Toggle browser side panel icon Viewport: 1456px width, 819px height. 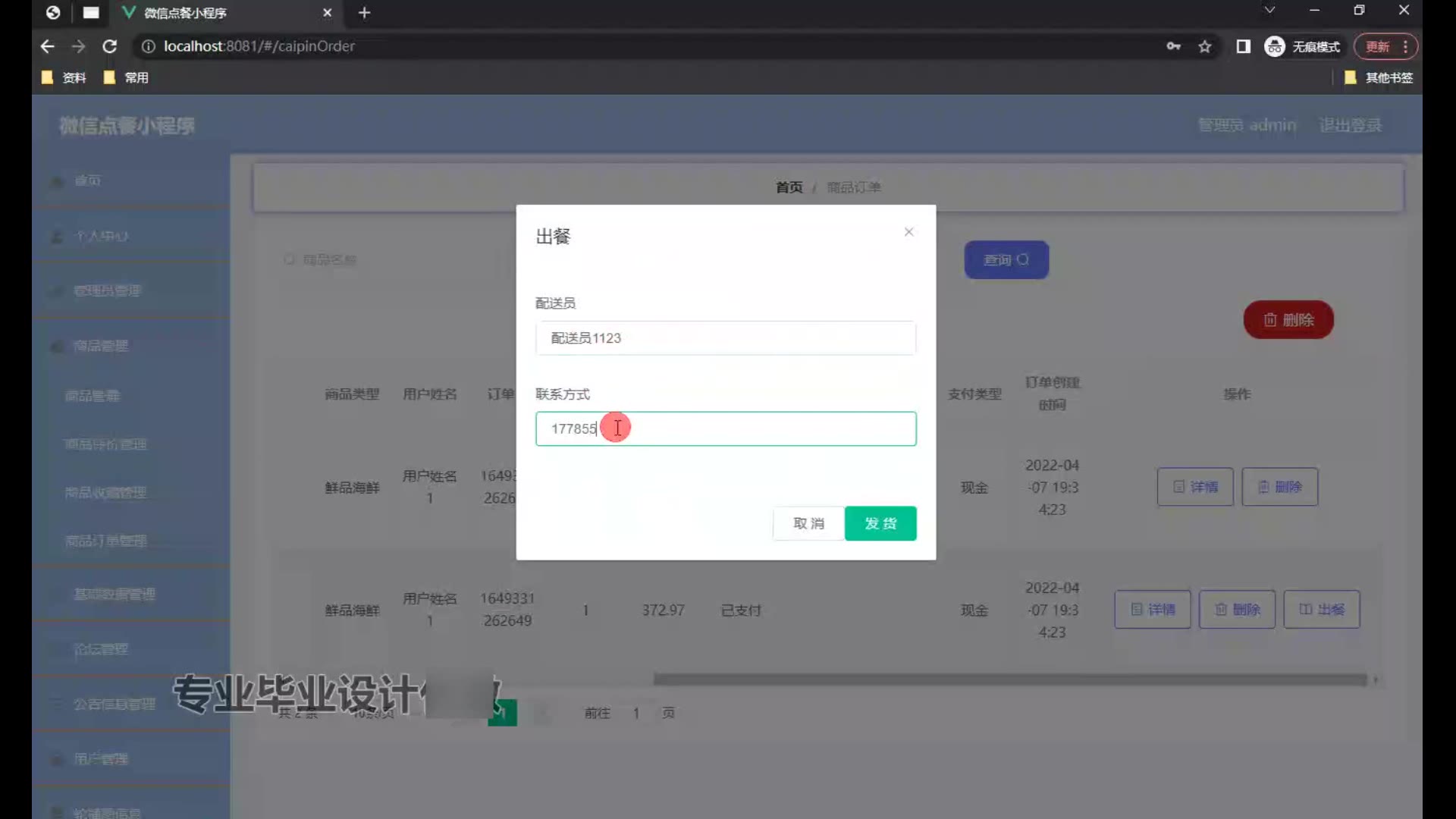1243,47
